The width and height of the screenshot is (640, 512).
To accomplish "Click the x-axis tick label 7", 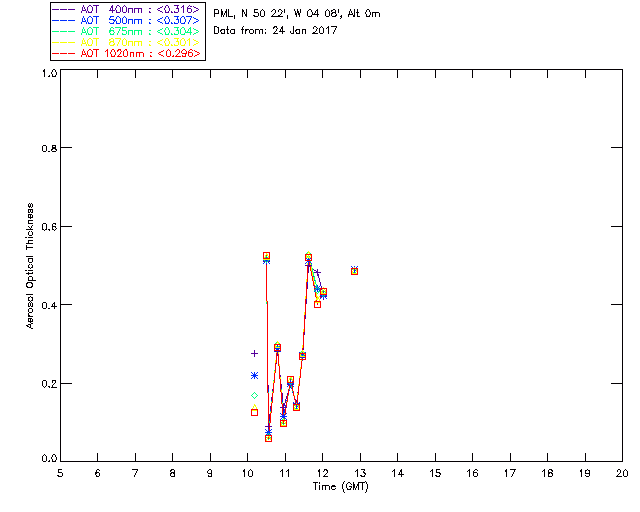I will click(x=135, y=473).
